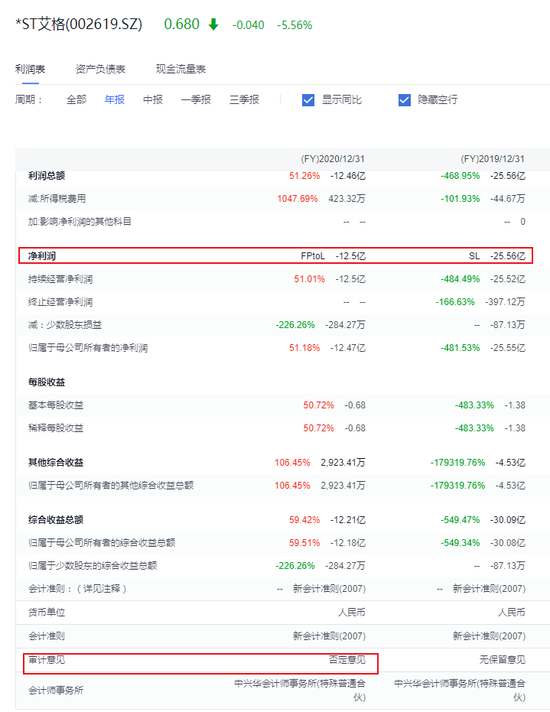This screenshot has width=550, height=712.
Task: Click the current price 0.680
Action: pos(182,24)
